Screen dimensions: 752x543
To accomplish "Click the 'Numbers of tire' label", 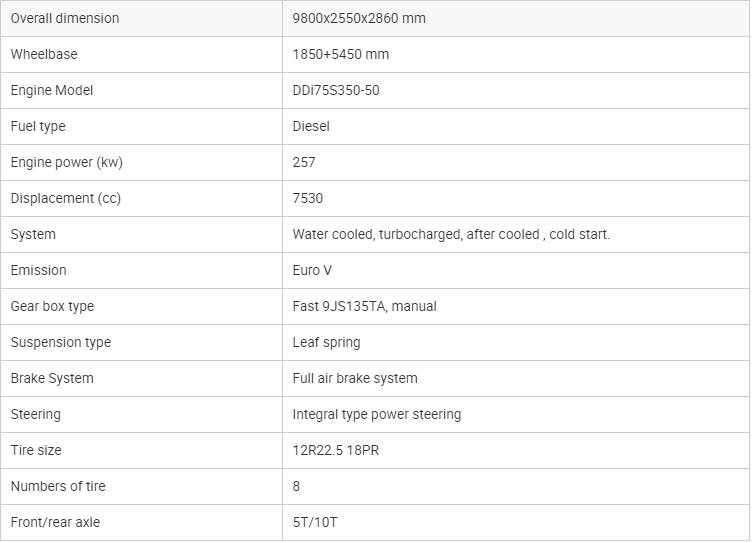I will [58, 486].
